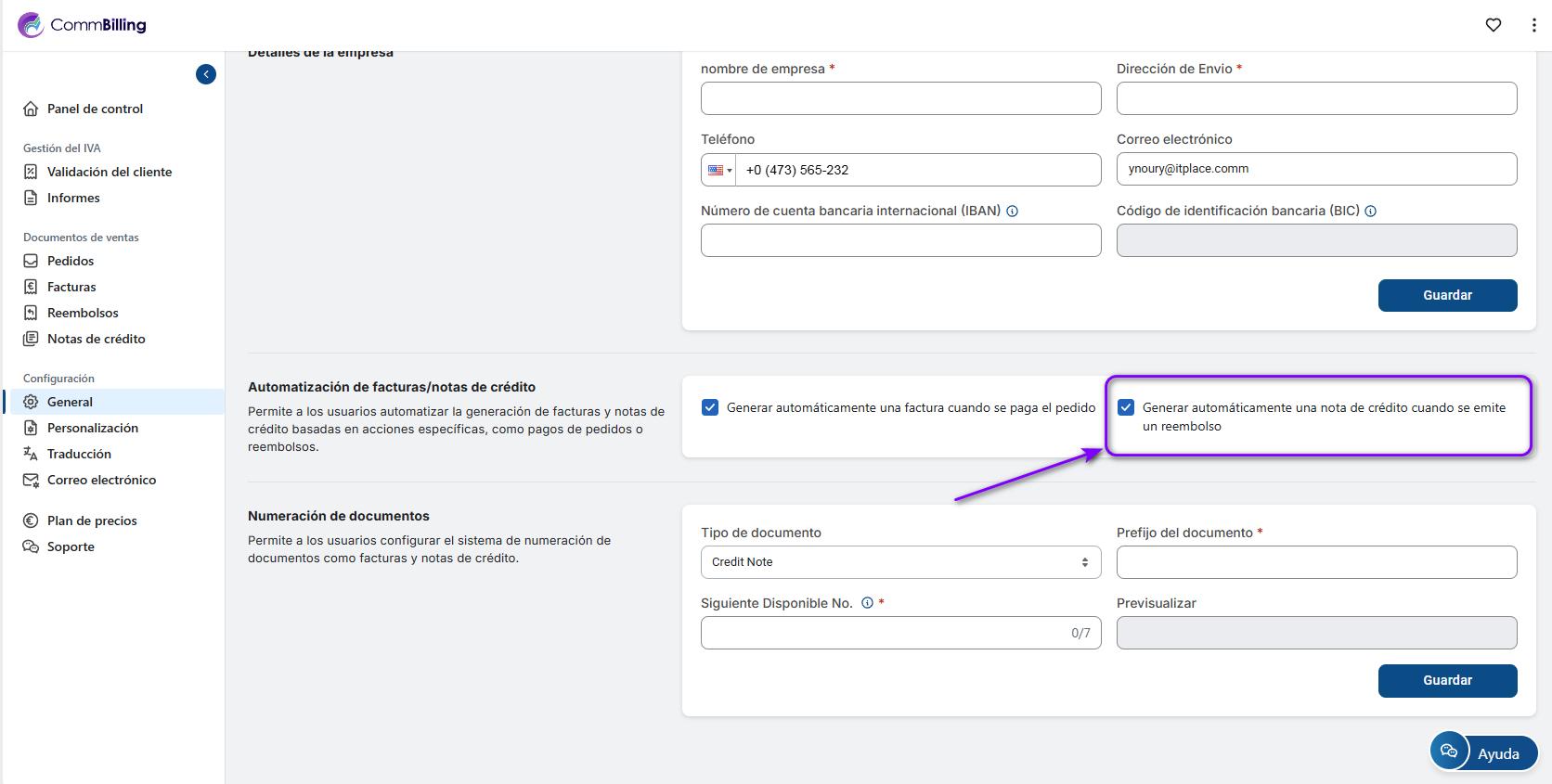Click the nombre de empresa field
Viewport: 1552px width, 784px height.
pyautogui.click(x=900, y=98)
